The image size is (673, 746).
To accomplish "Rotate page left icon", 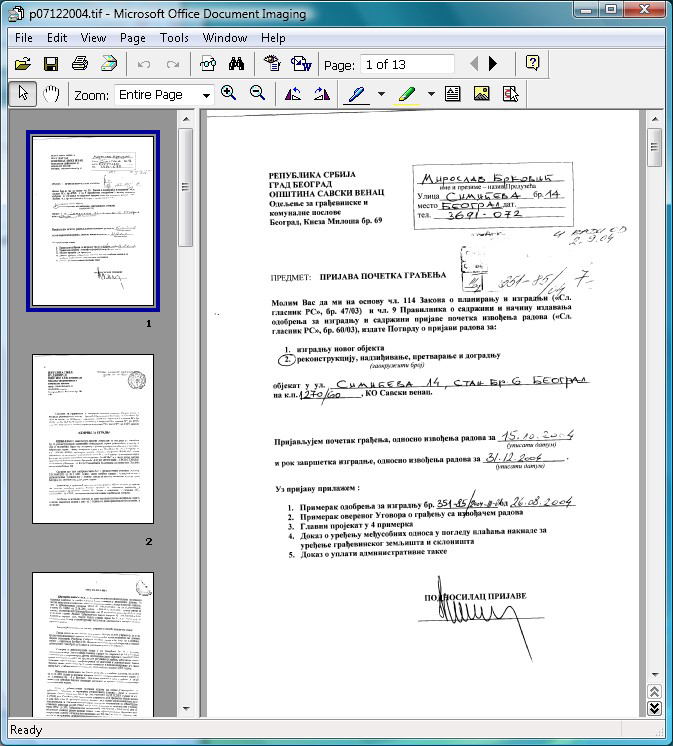I will pyautogui.click(x=293, y=94).
